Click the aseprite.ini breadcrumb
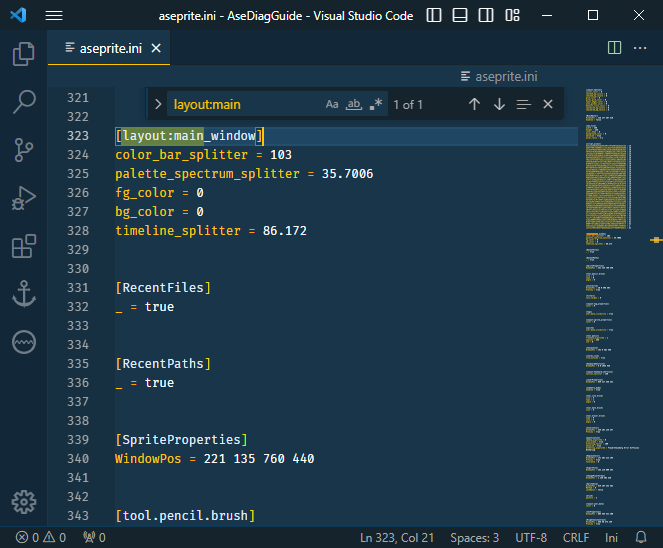Screen dimensions: 663x548 point(499,77)
